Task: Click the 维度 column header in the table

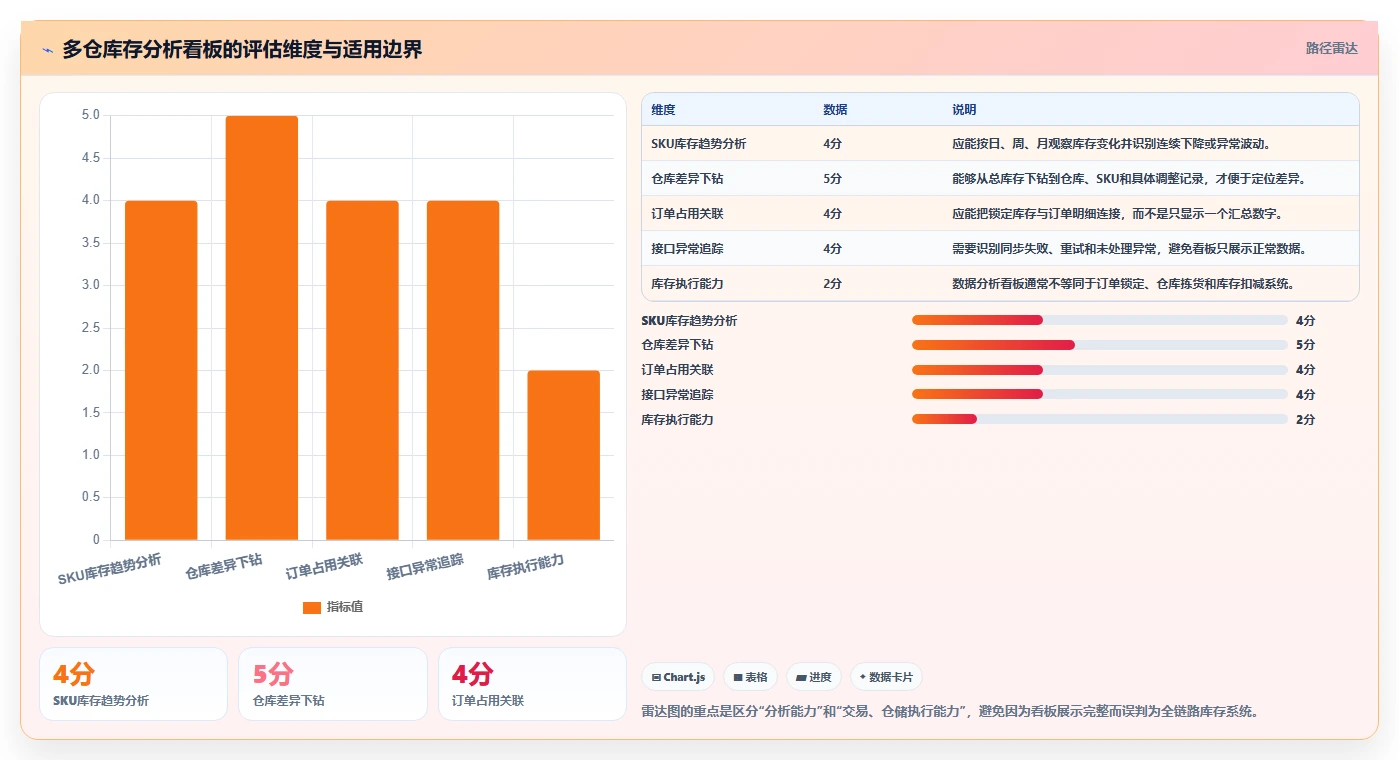Action: (663, 110)
